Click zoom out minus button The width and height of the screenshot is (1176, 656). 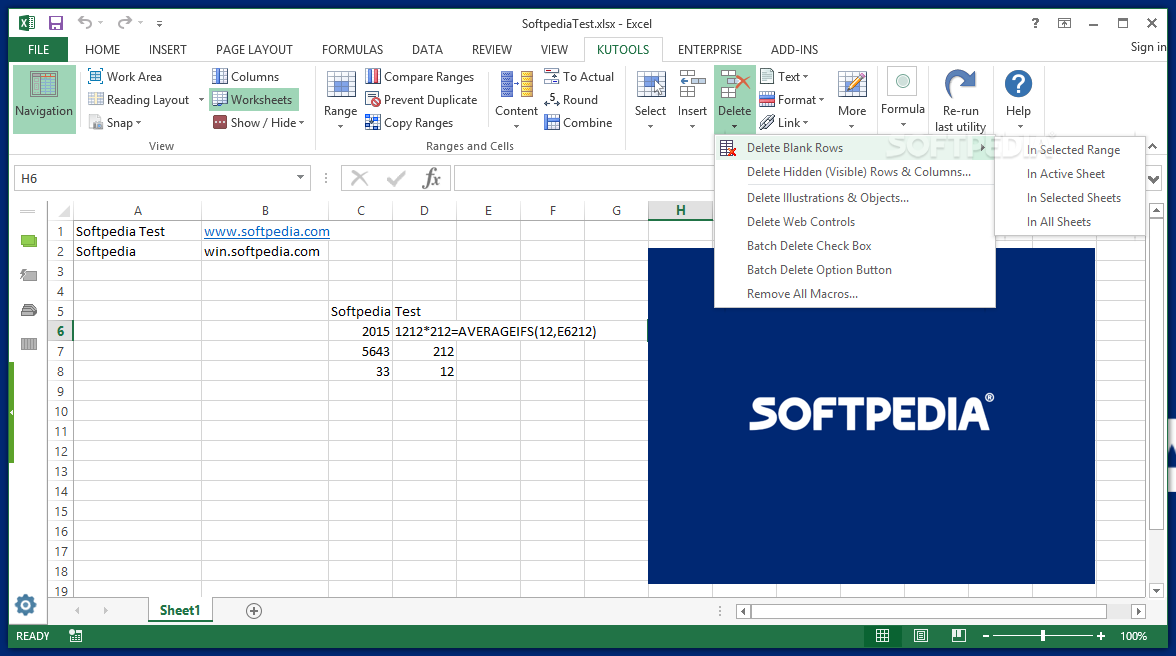click(x=986, y=636)
